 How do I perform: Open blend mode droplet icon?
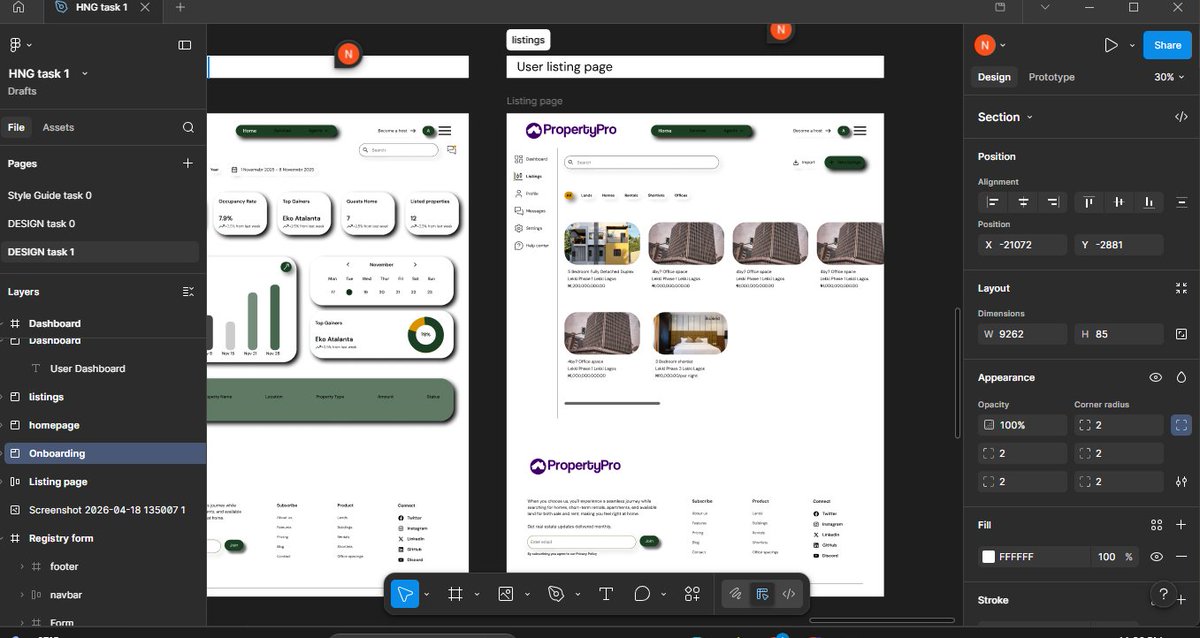[1181, 377]
